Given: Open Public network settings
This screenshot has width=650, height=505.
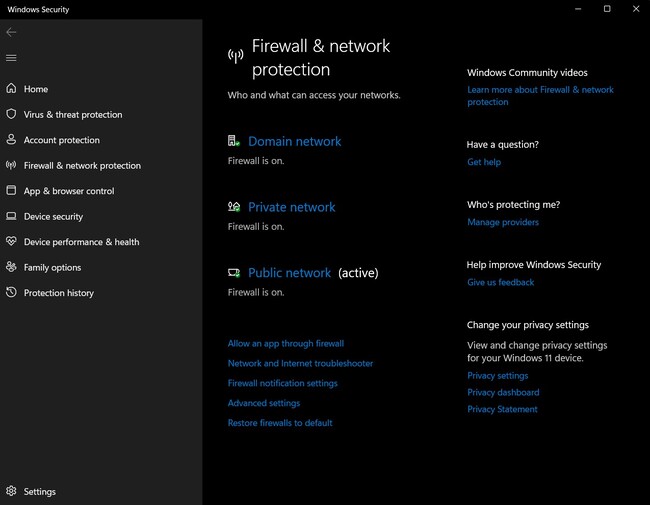Looking at the screenshot, I should pyautogui.click(x=289, y=273).
